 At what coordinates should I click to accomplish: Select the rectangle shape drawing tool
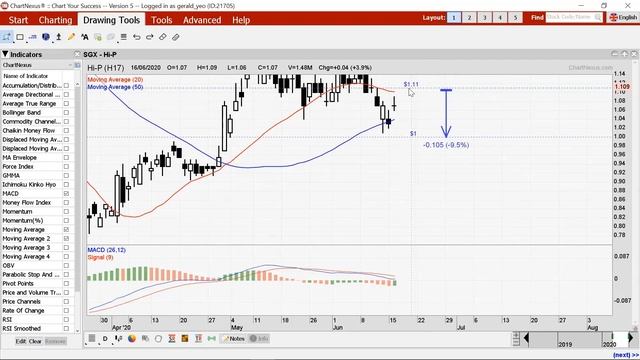pyautogui.click(x=20, y=37)
